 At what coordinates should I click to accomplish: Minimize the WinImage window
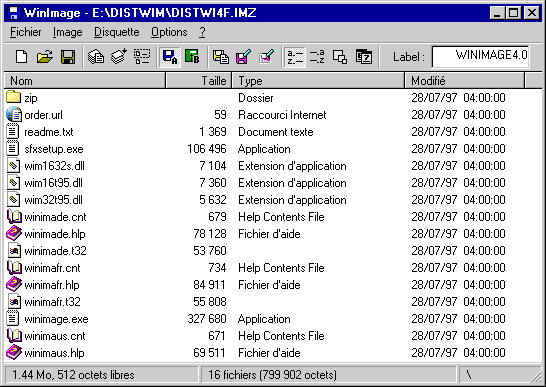point(497,13)
